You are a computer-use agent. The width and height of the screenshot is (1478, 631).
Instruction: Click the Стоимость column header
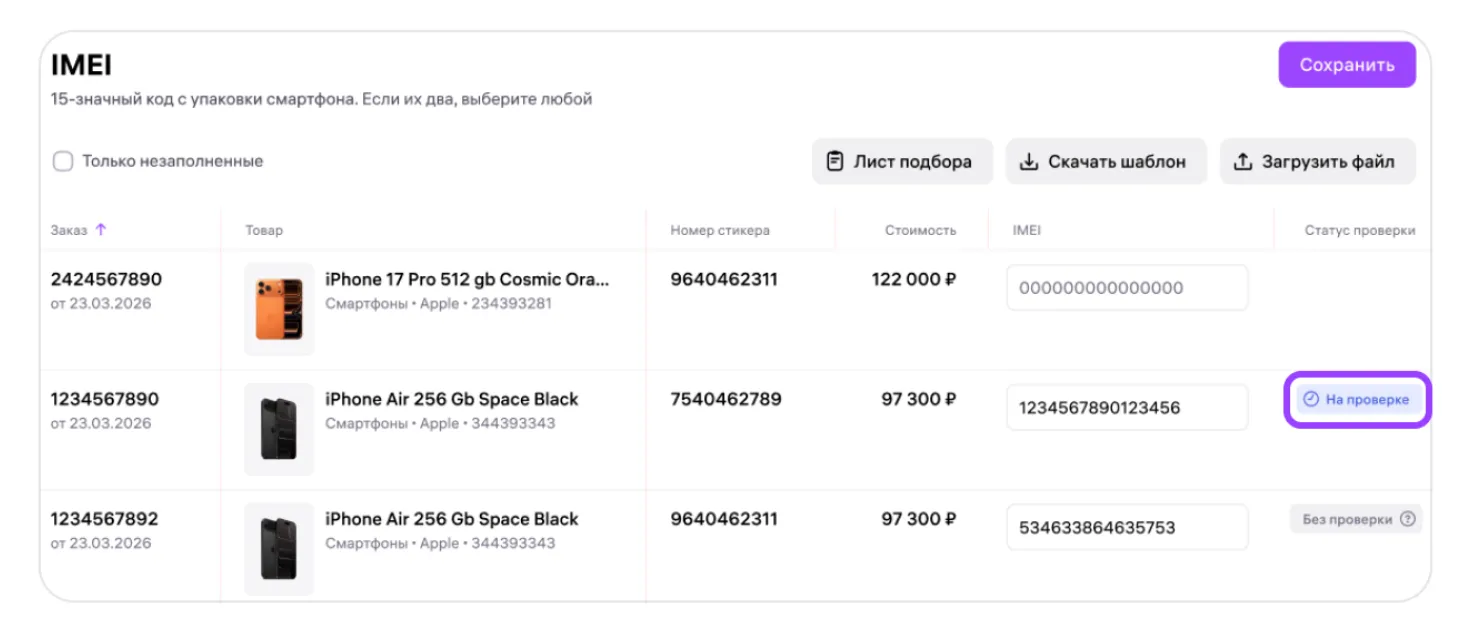pos(919,230)
